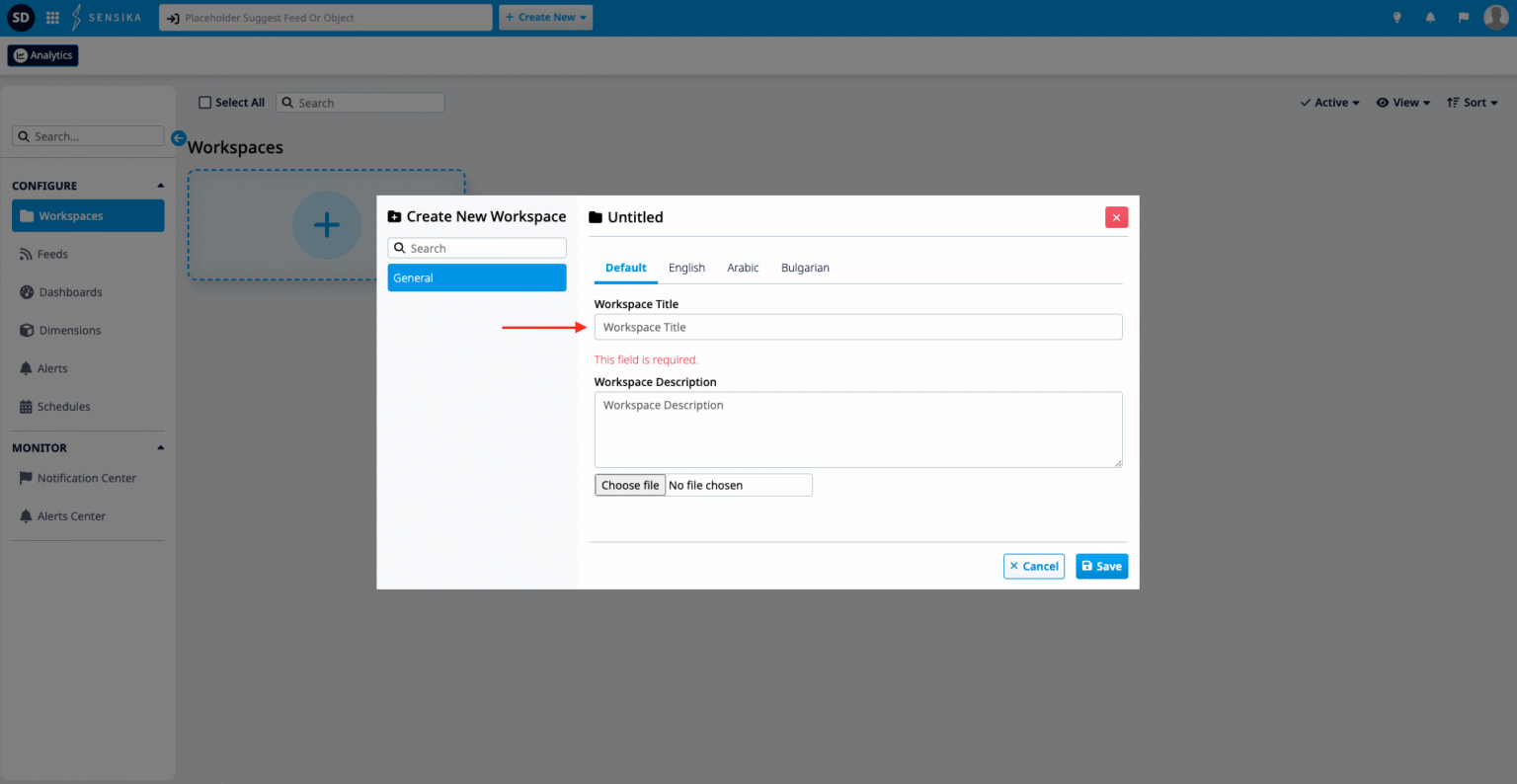The image size is (1517, 784).
Task: Click the Choose file button
Action: coord(630,485)
